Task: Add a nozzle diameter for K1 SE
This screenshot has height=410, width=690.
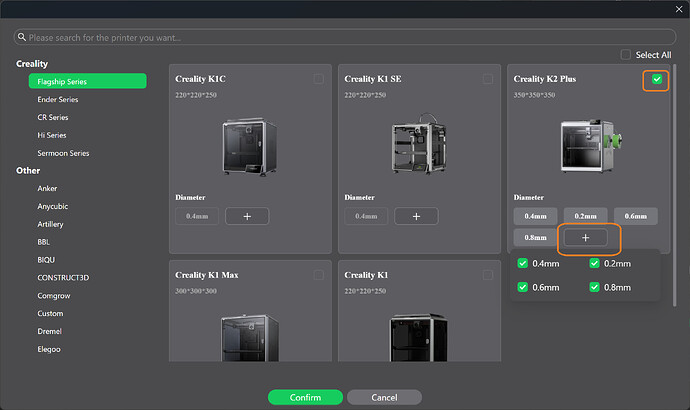Action: click(x=416, y=216)
